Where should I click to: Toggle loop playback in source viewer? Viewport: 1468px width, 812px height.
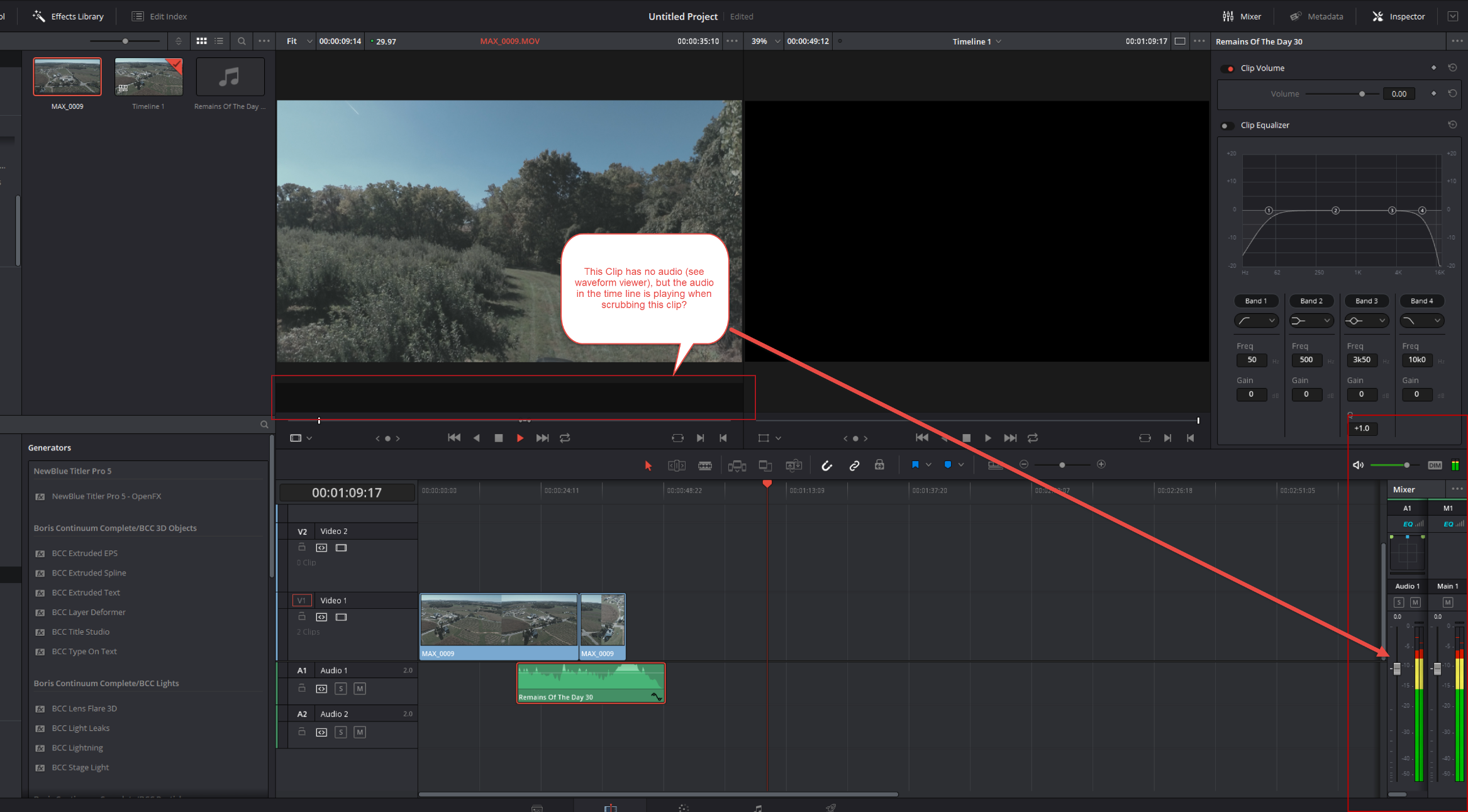coord(565,438)
